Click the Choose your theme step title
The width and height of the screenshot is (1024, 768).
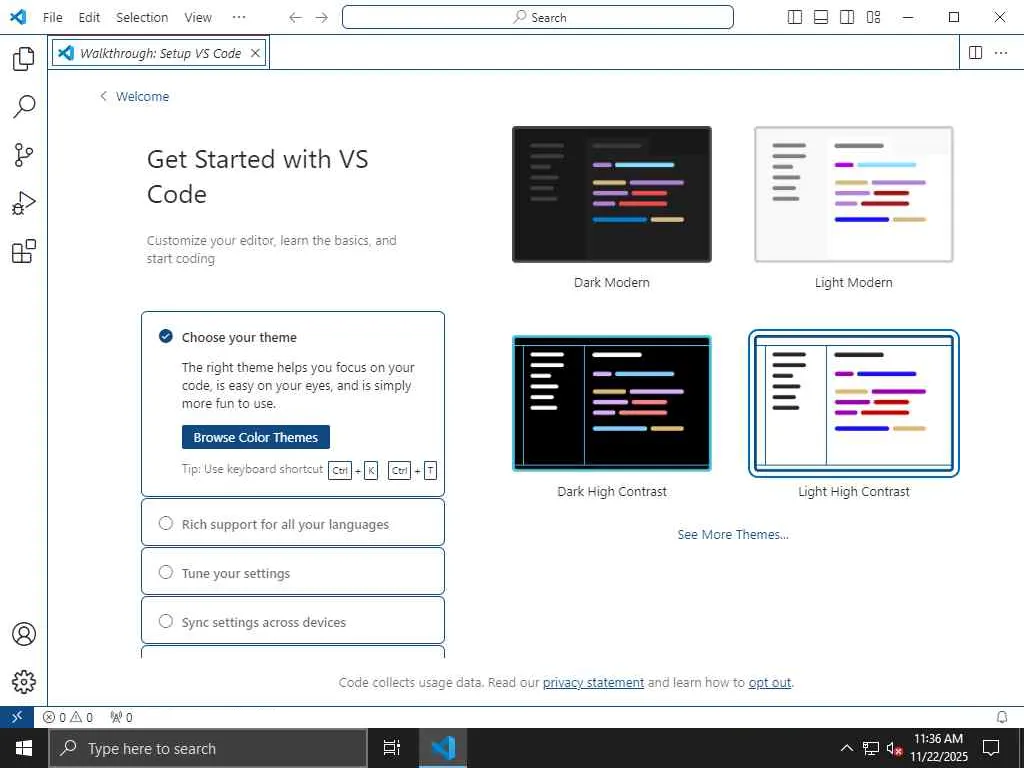click(x=239, y=338)
